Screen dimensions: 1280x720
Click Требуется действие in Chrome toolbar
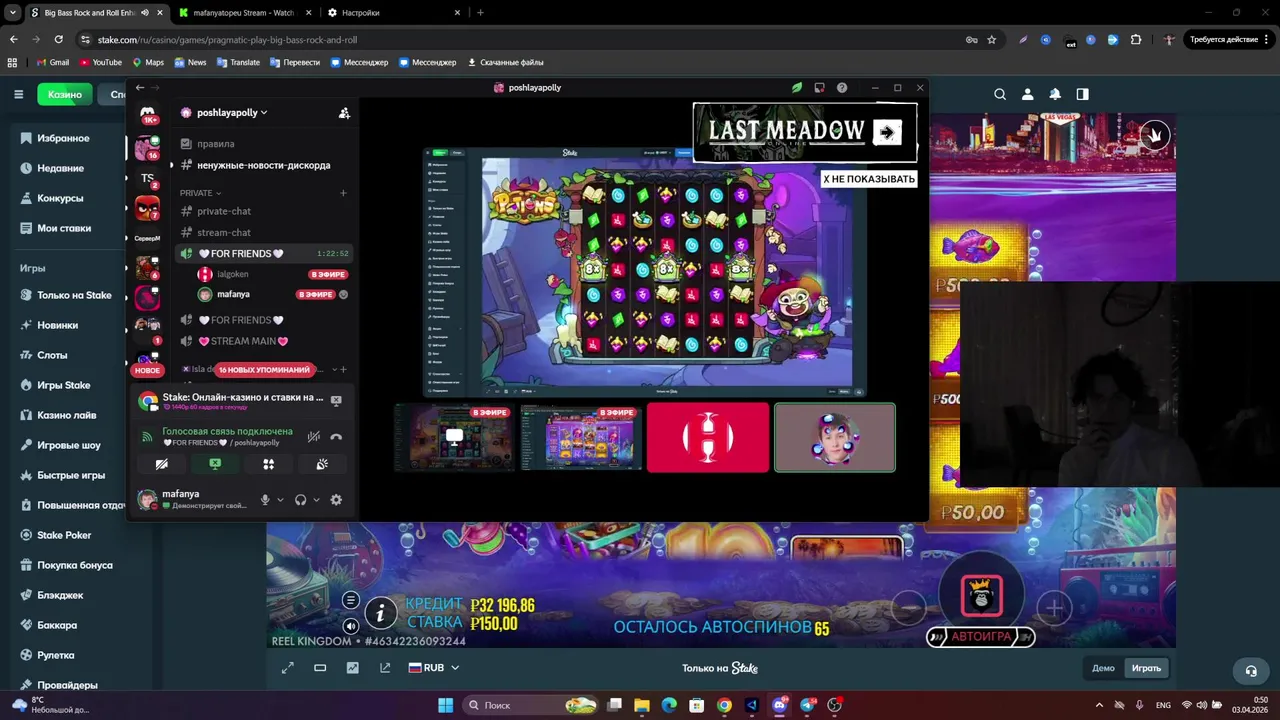click(x=1228, y=40)
